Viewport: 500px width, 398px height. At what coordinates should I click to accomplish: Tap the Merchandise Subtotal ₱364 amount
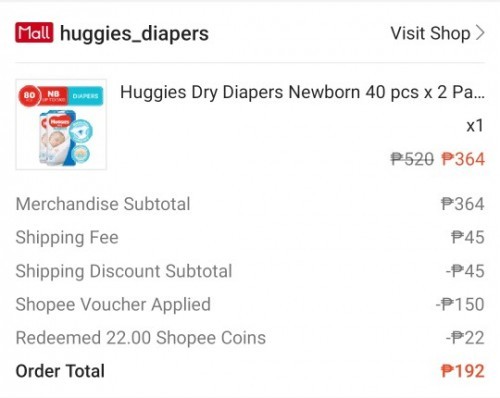tap(463, 204)
